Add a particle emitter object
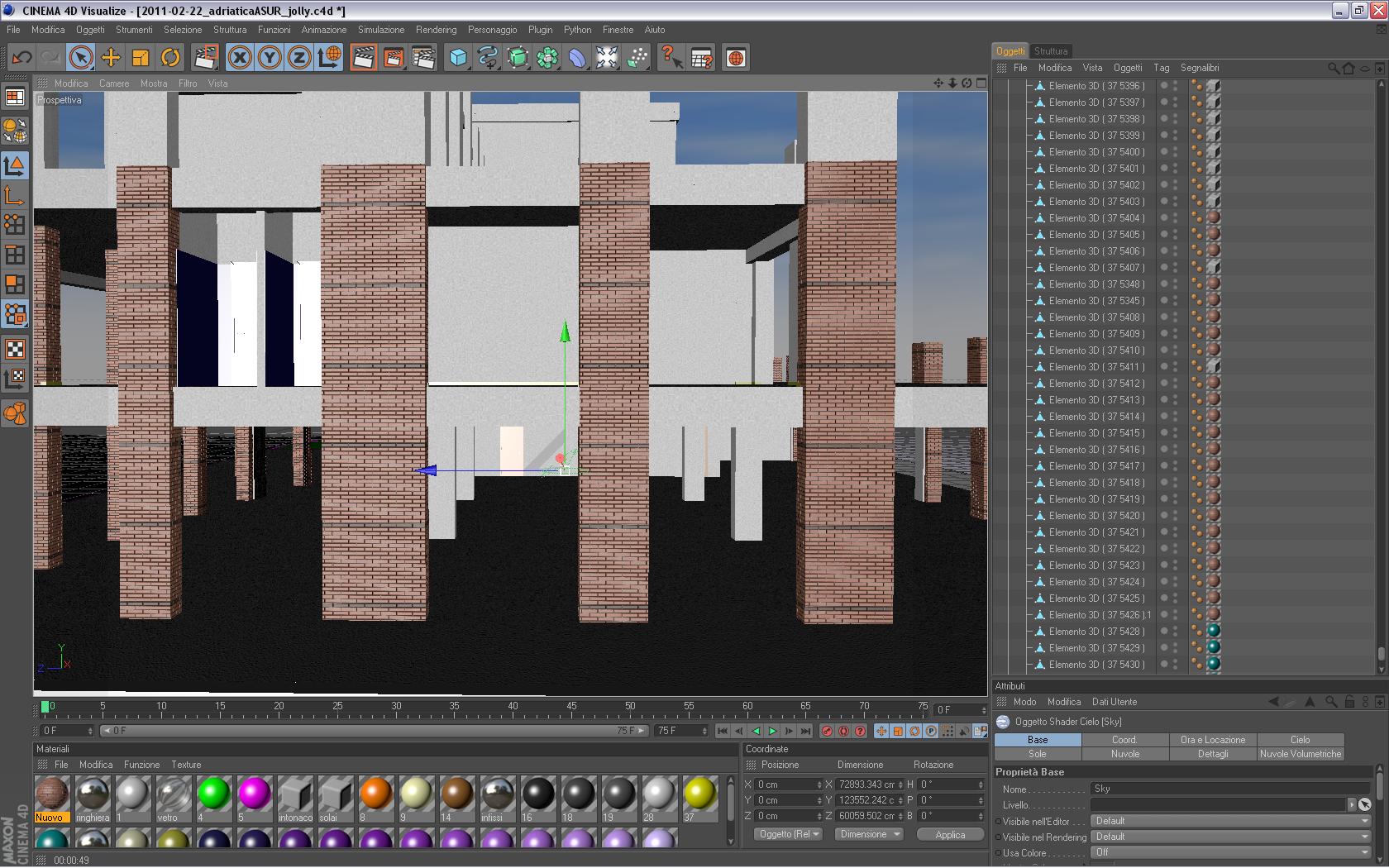 click(637, 58)
